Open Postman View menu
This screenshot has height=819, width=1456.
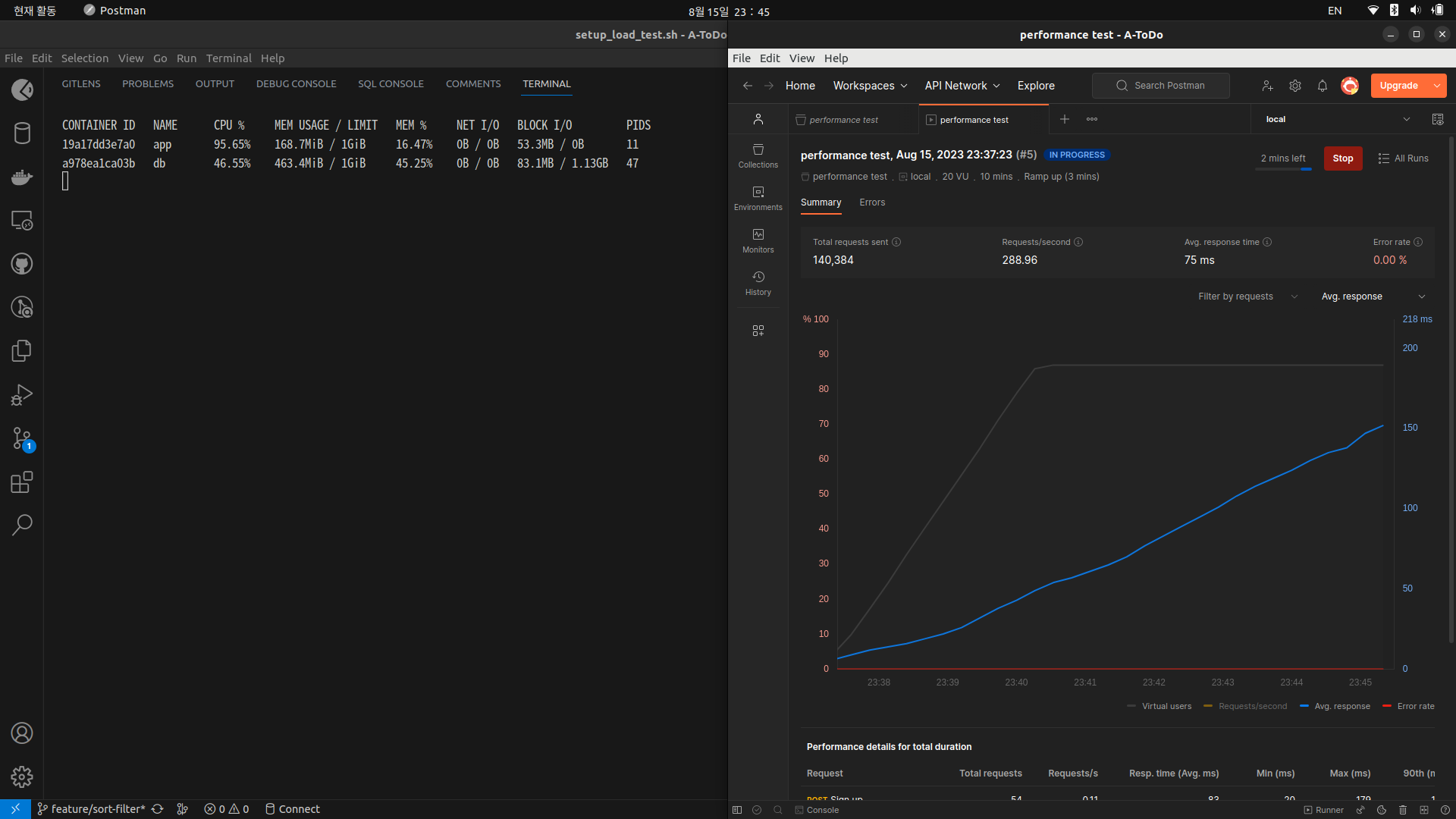[x=802, y=58]
